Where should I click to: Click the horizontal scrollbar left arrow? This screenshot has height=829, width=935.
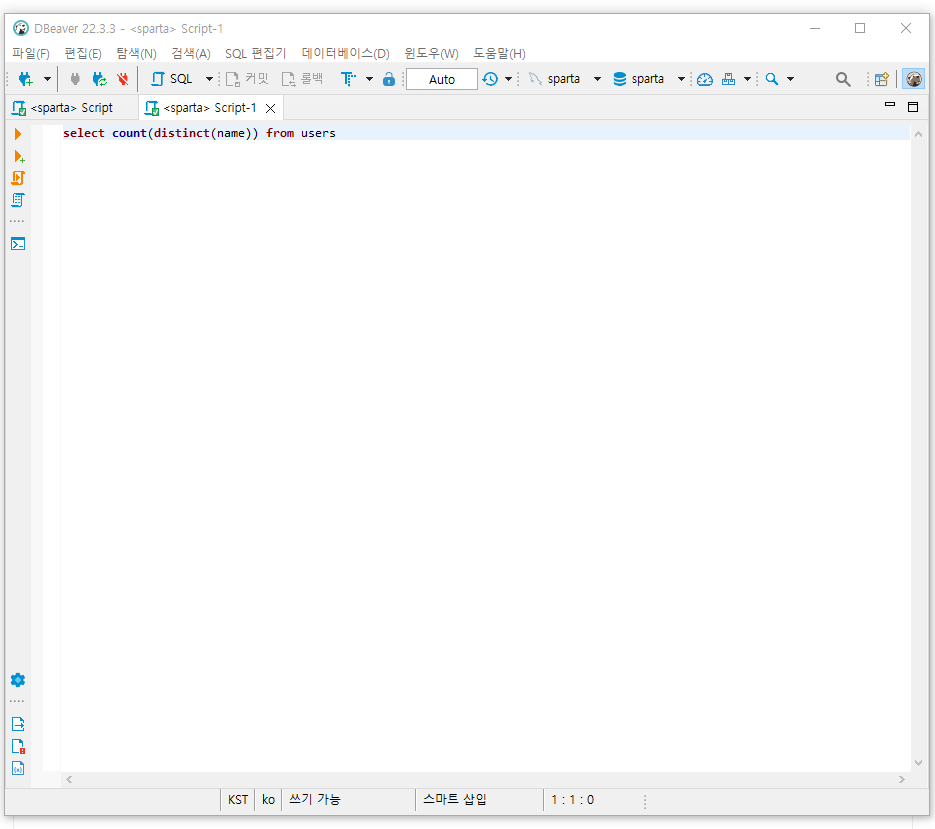point(69,779)
